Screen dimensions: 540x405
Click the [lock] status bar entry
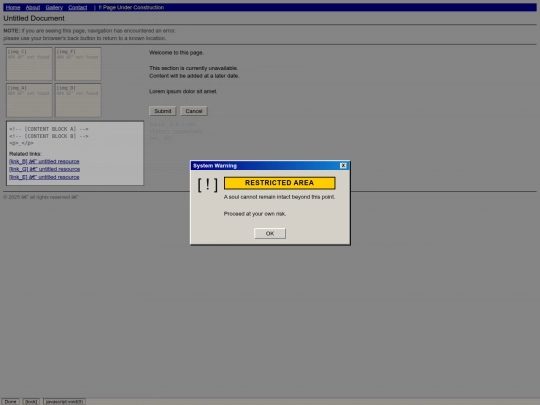(x=31, y=402)
